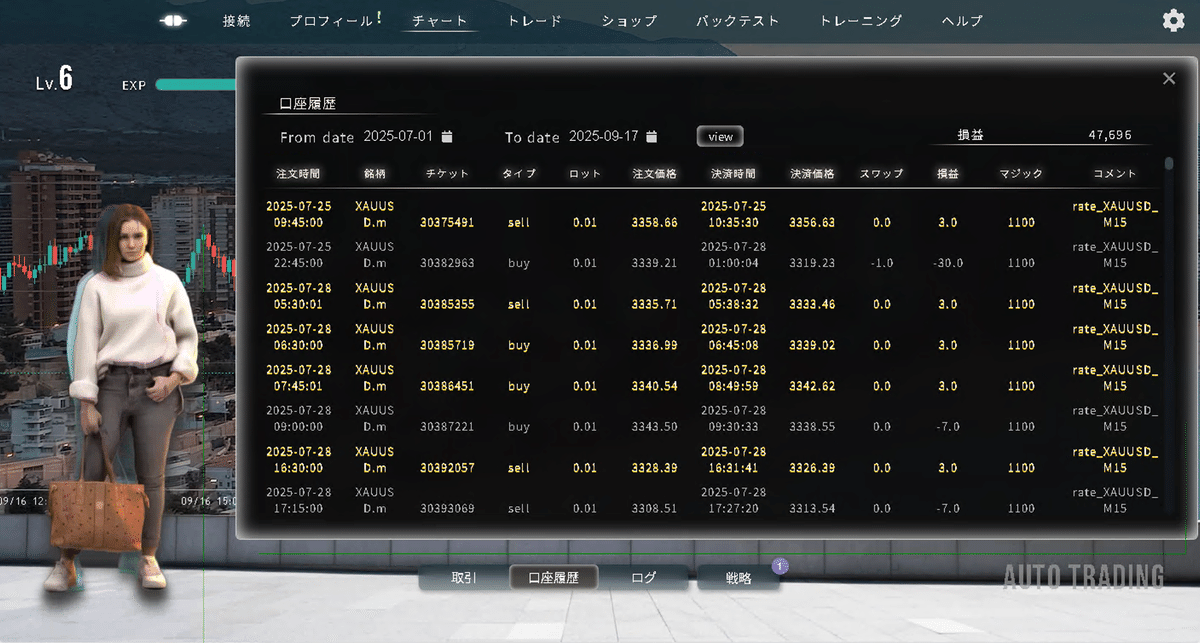Screen dimensions: 1200x643
Task: Select トレード from the top navigation
Action: (534, 20)
